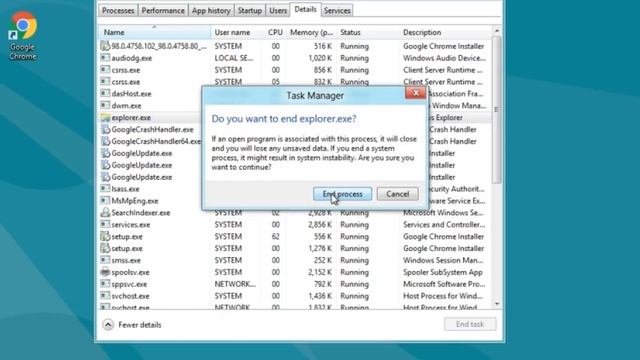Click the 62 CPU value
The height and width of the screenshot is (360, 640).
pyautogui.click(x=276, y=236)
